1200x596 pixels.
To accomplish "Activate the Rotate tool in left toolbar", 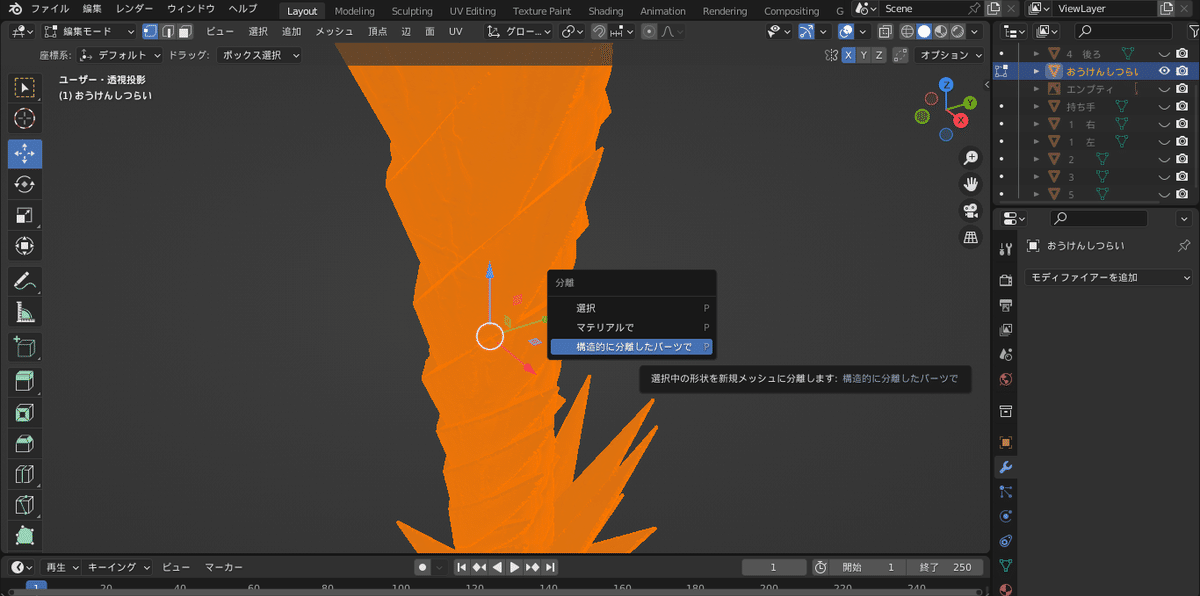I will click(25, 184).
